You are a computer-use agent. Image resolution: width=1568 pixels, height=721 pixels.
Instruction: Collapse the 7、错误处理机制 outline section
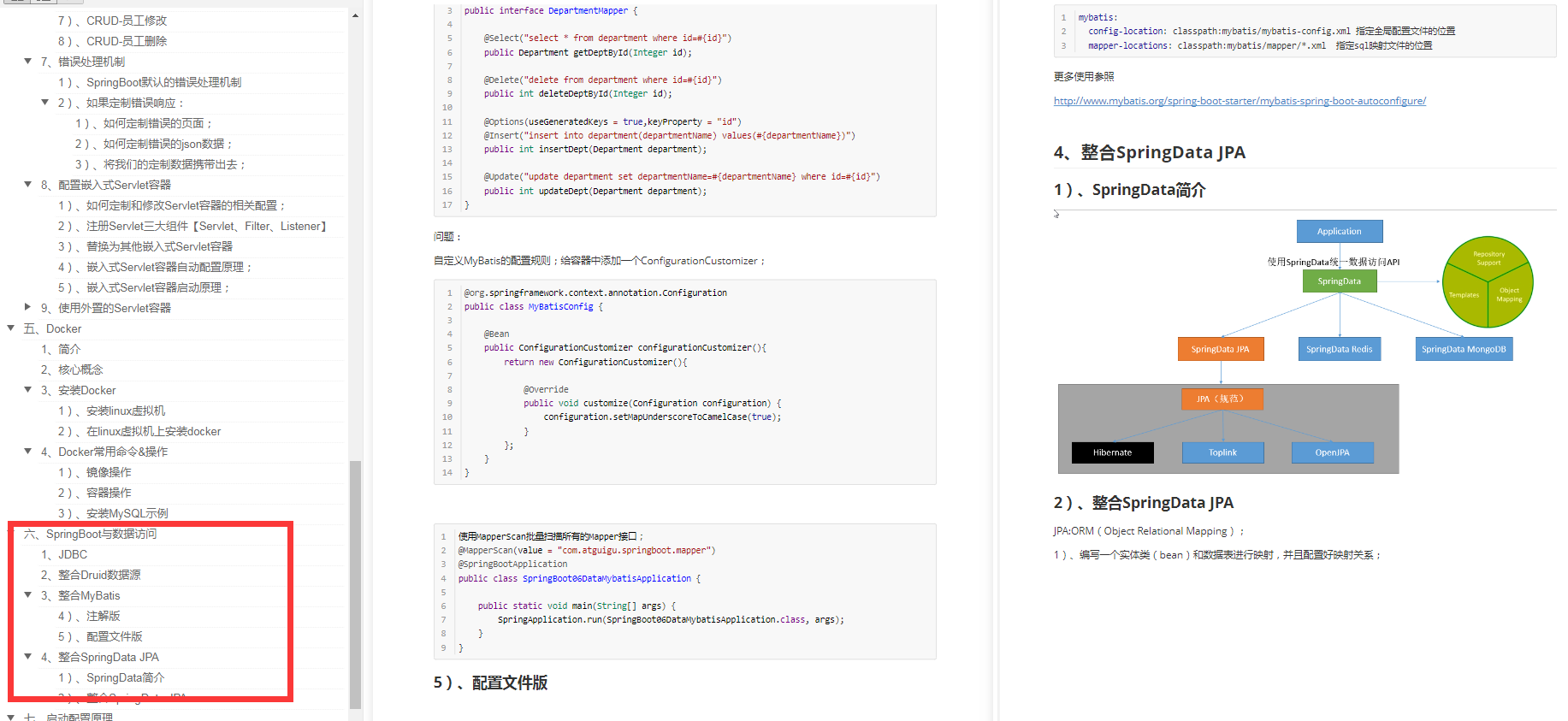point(28,62)
